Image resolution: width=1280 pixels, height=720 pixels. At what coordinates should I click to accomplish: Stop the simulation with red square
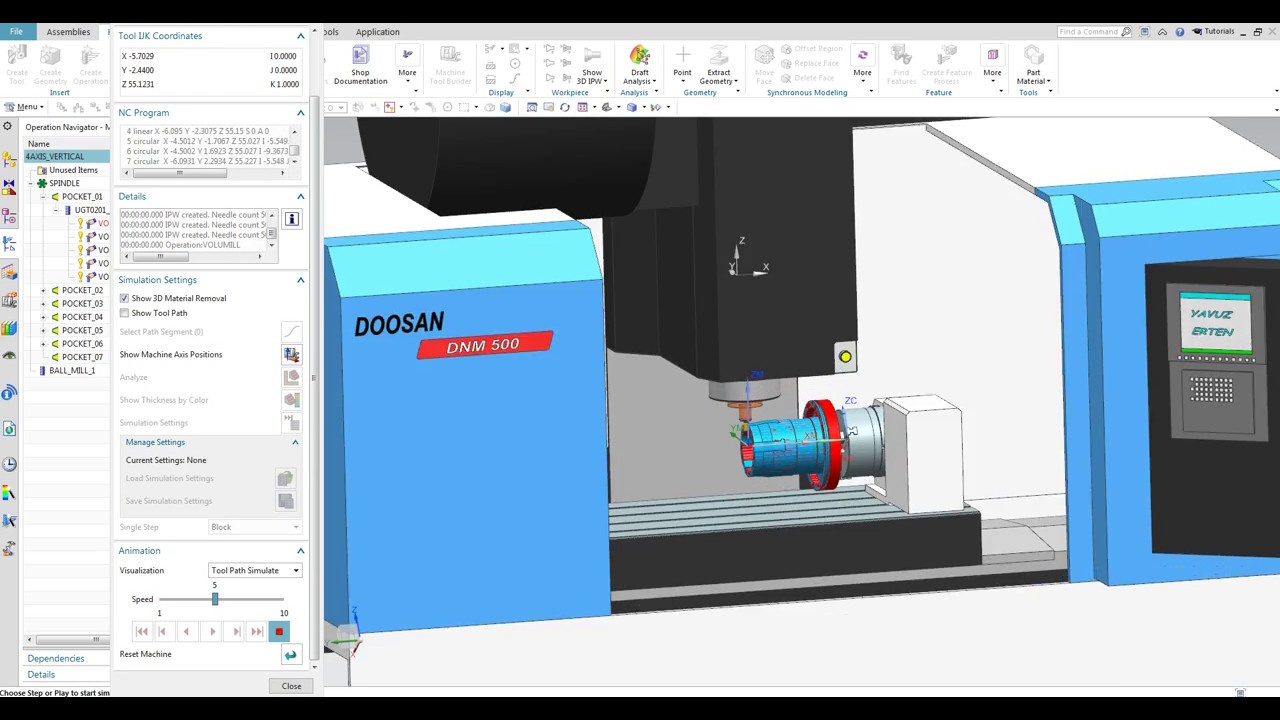tap(279, 631)
